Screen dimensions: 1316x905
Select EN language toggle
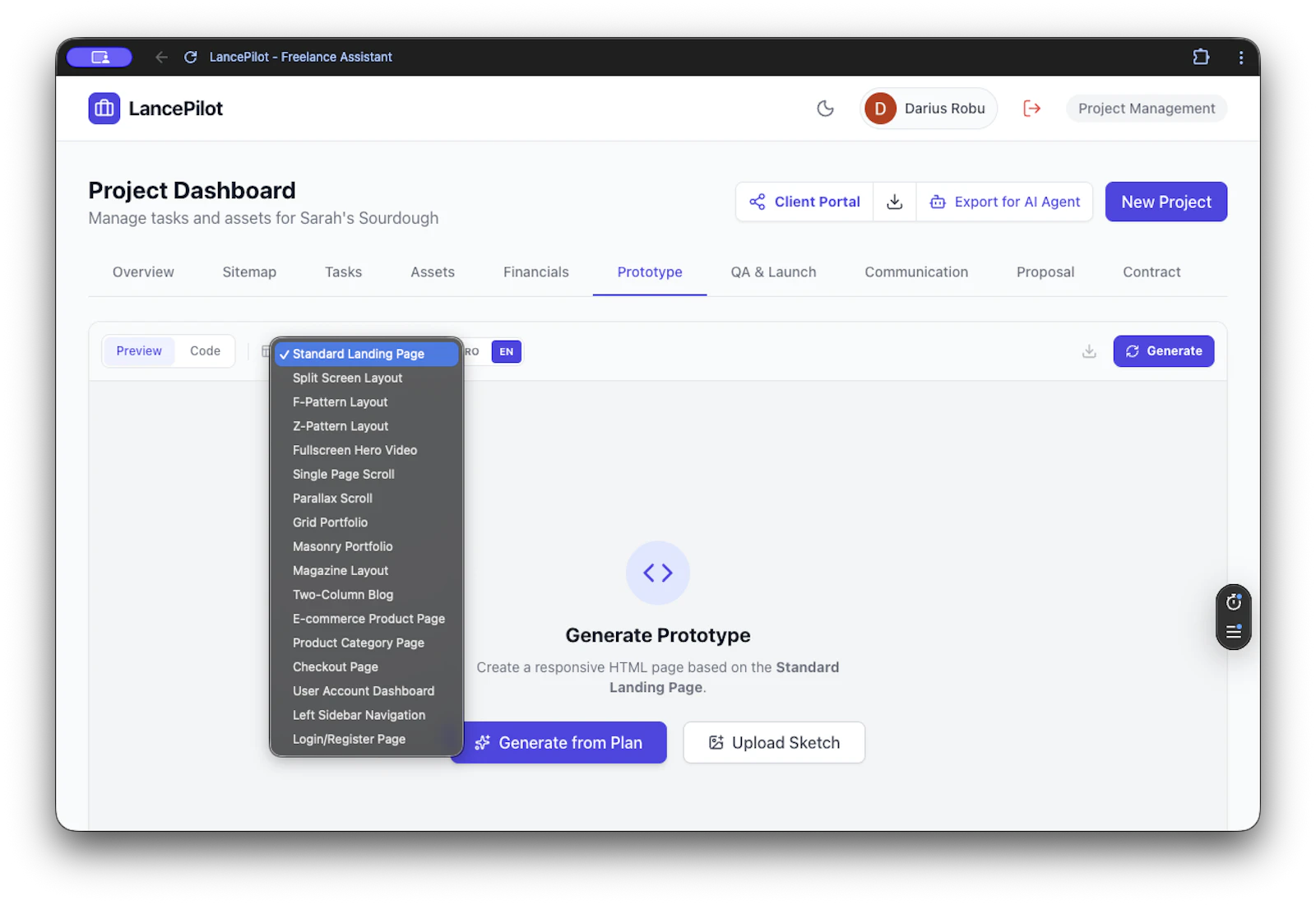[x=507, y=352]
